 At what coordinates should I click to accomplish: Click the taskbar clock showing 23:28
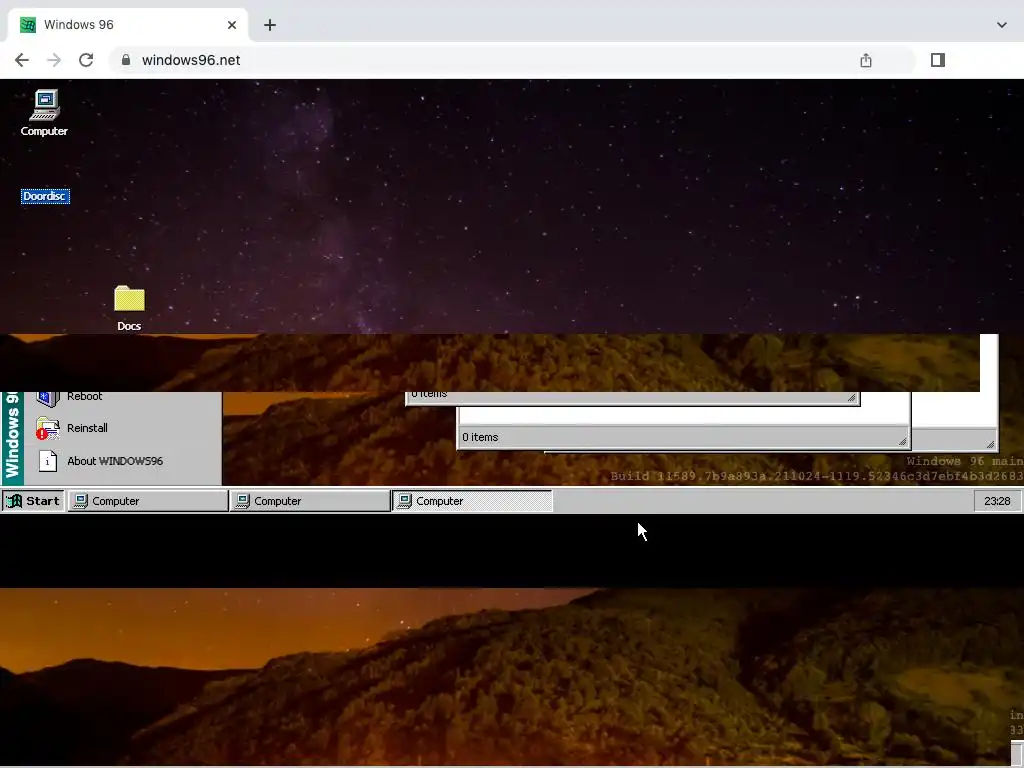[997, 501]
